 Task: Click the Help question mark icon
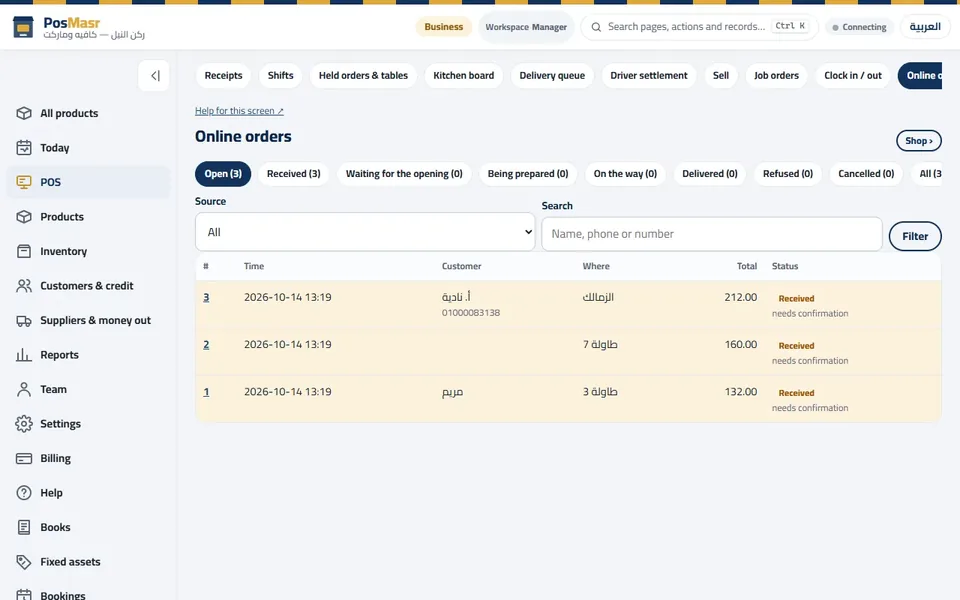(x=24, y=493)
